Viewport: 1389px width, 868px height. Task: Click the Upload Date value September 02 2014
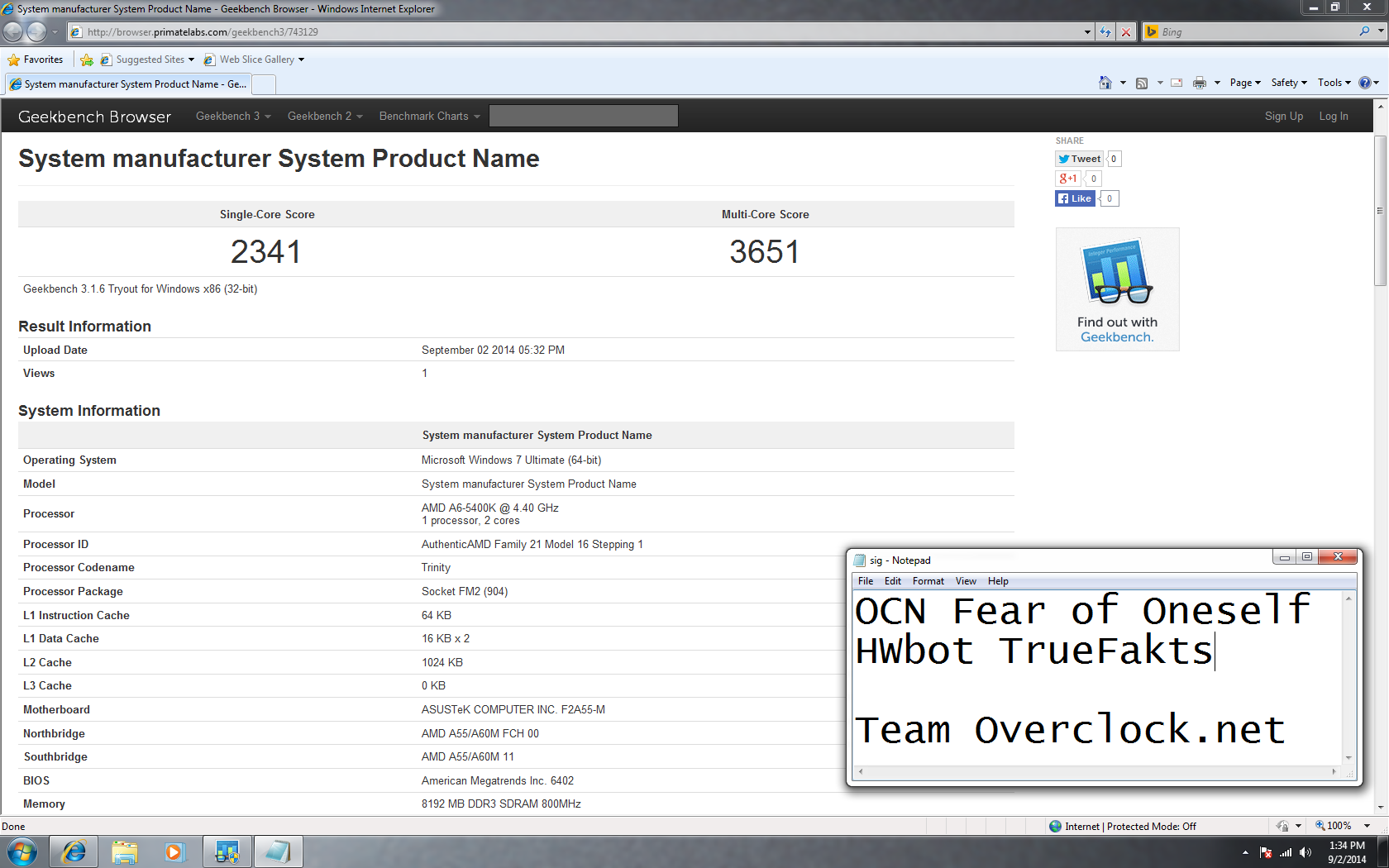tap(493, 350)
